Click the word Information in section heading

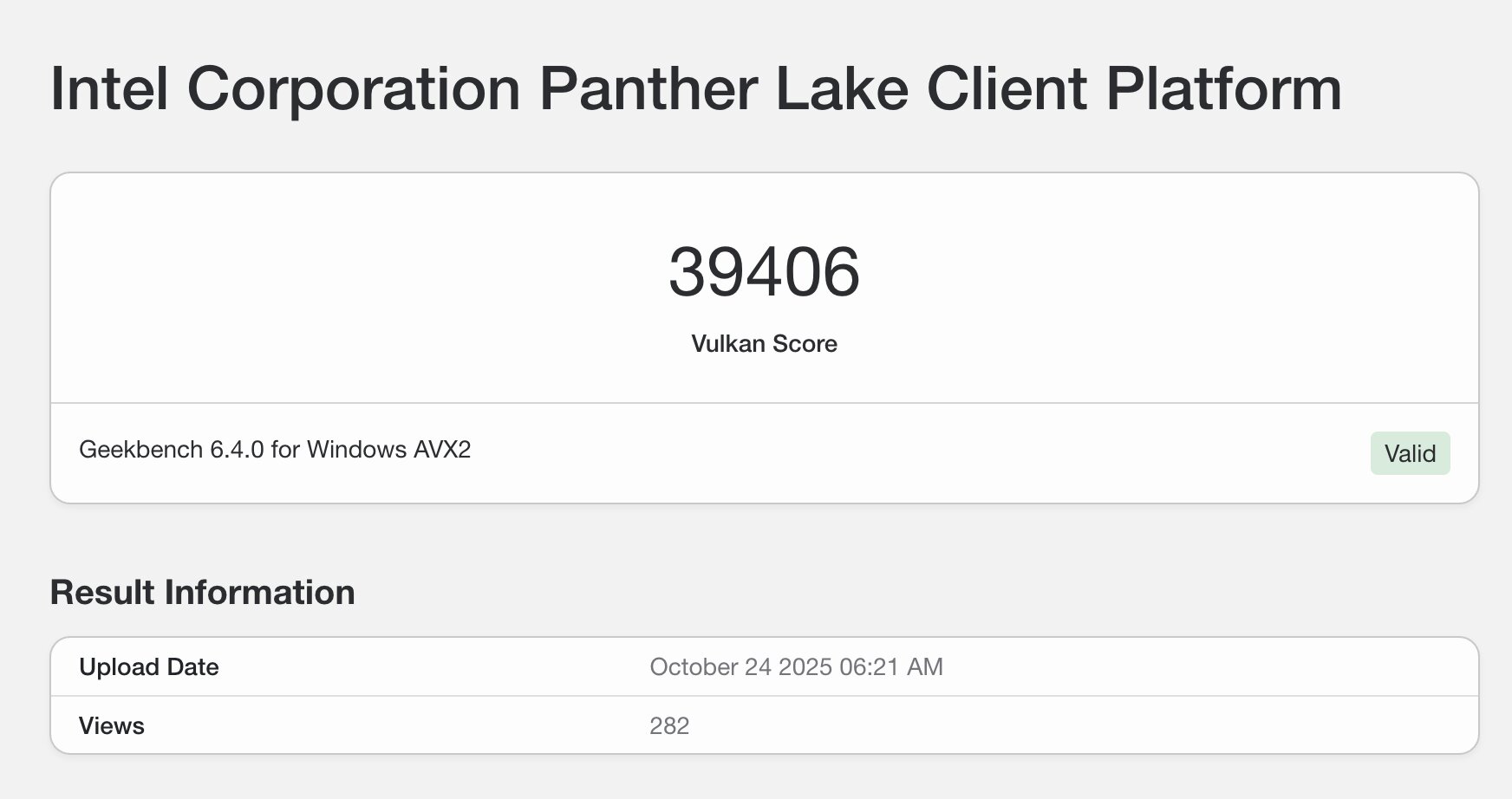[x=259, y=593]
